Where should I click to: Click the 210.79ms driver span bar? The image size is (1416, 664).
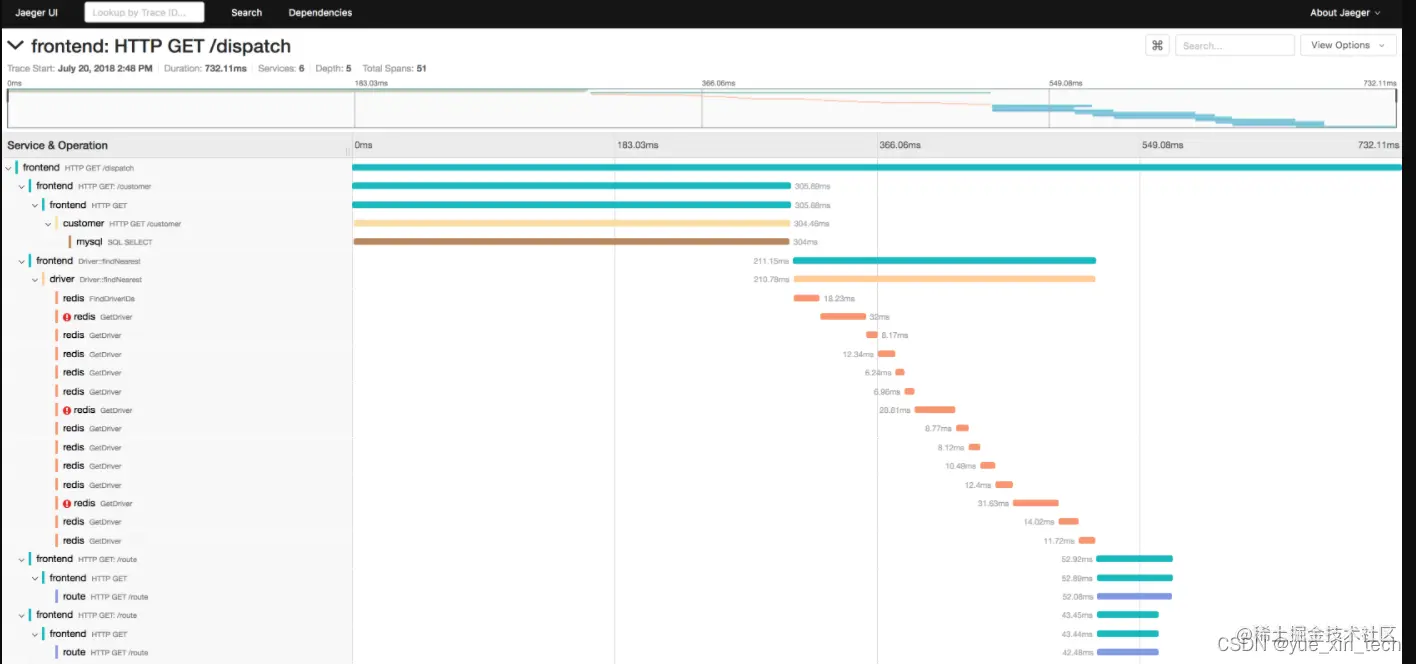[x=944, y=280]
